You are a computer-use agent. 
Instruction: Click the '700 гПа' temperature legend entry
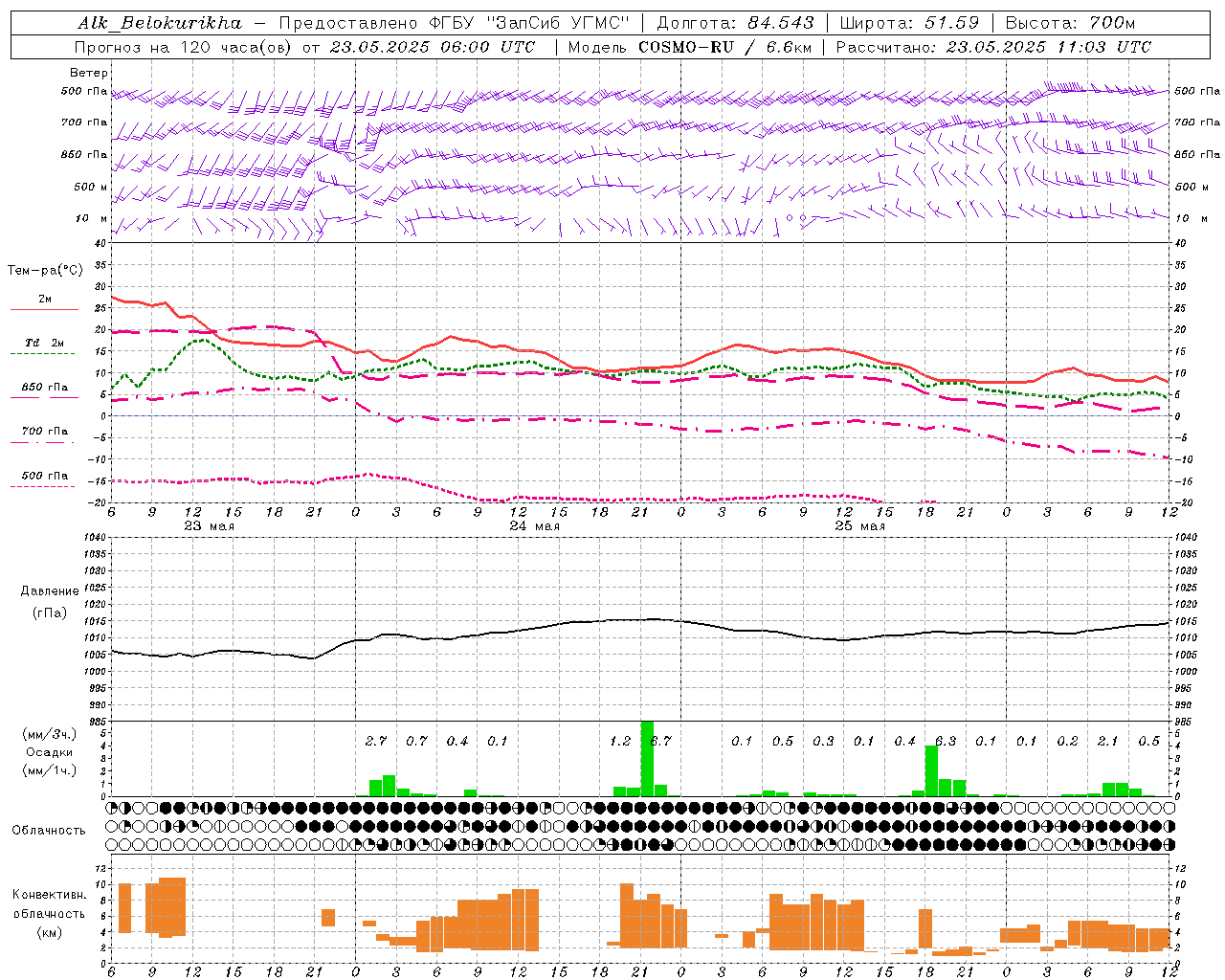[45, 432]
